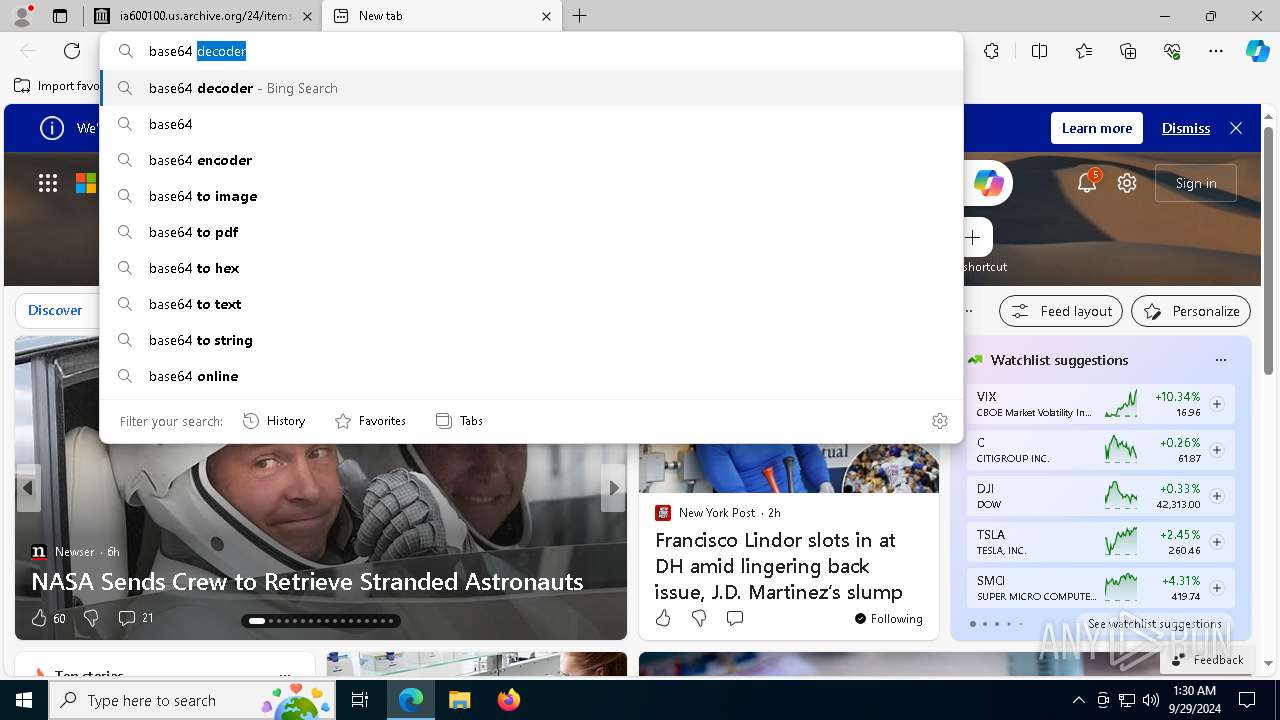Open Windows Start menu
The width and height of the screenshot is (1280, 720).
[24, 700]
